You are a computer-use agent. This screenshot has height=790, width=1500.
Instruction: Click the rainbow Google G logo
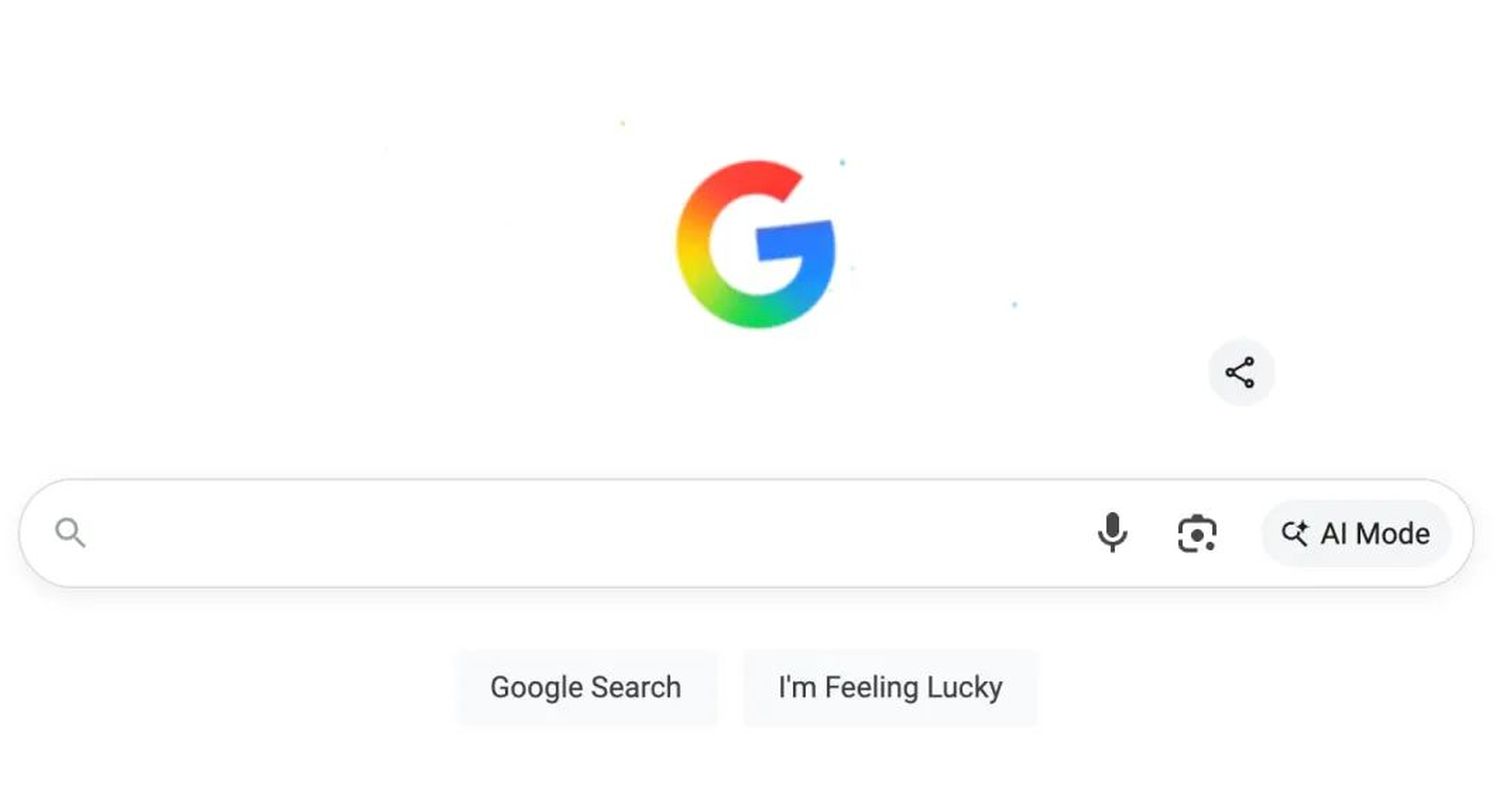pos(756,244)
